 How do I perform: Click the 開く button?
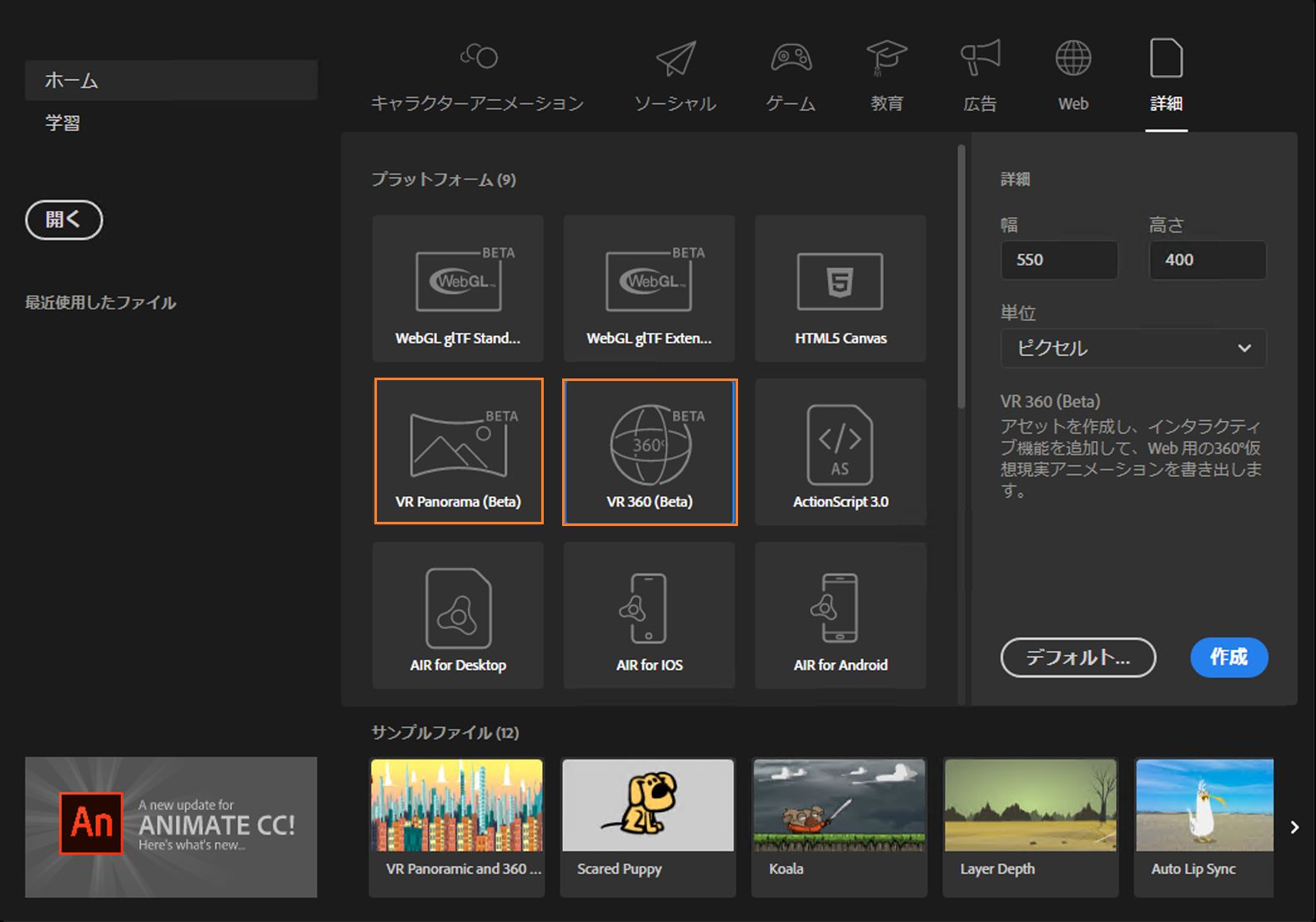pyautogui.click(x=64, y=220)
